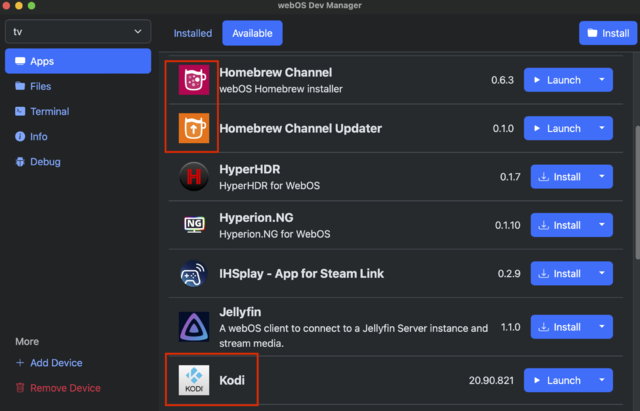This screenshot has width=640, height=411.
Task: Expand Homebrew Channel launch options arrow
Action: click(602, 80)
